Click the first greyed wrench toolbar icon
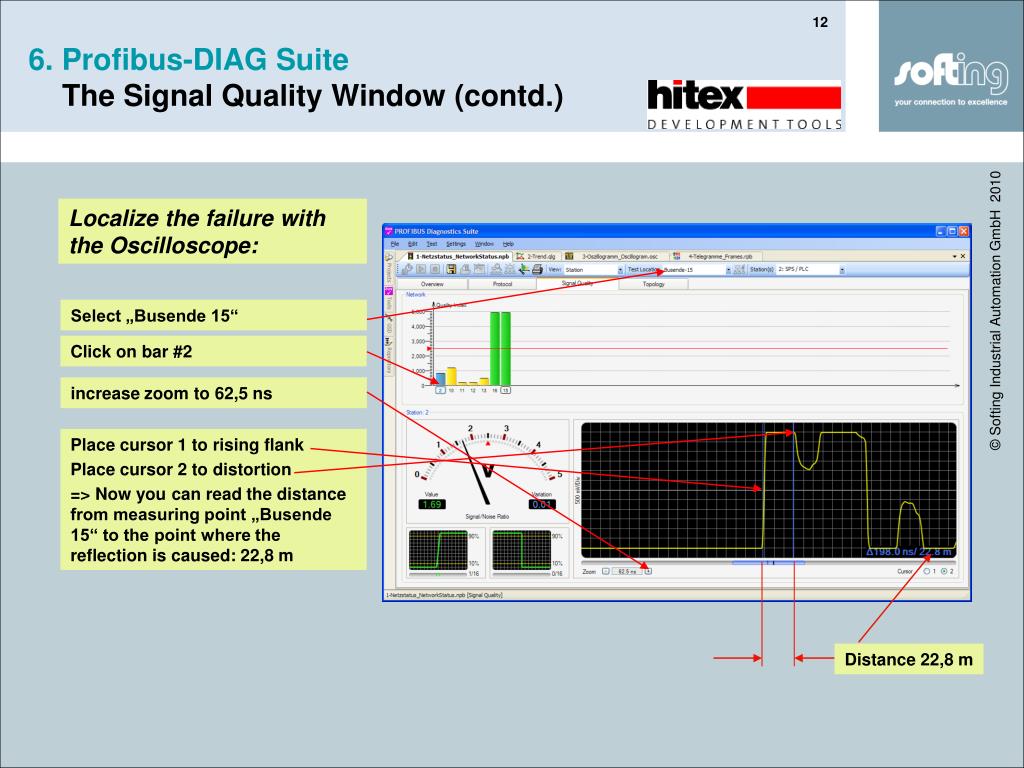The image size is (1024, 768). (x=407, y=269)
